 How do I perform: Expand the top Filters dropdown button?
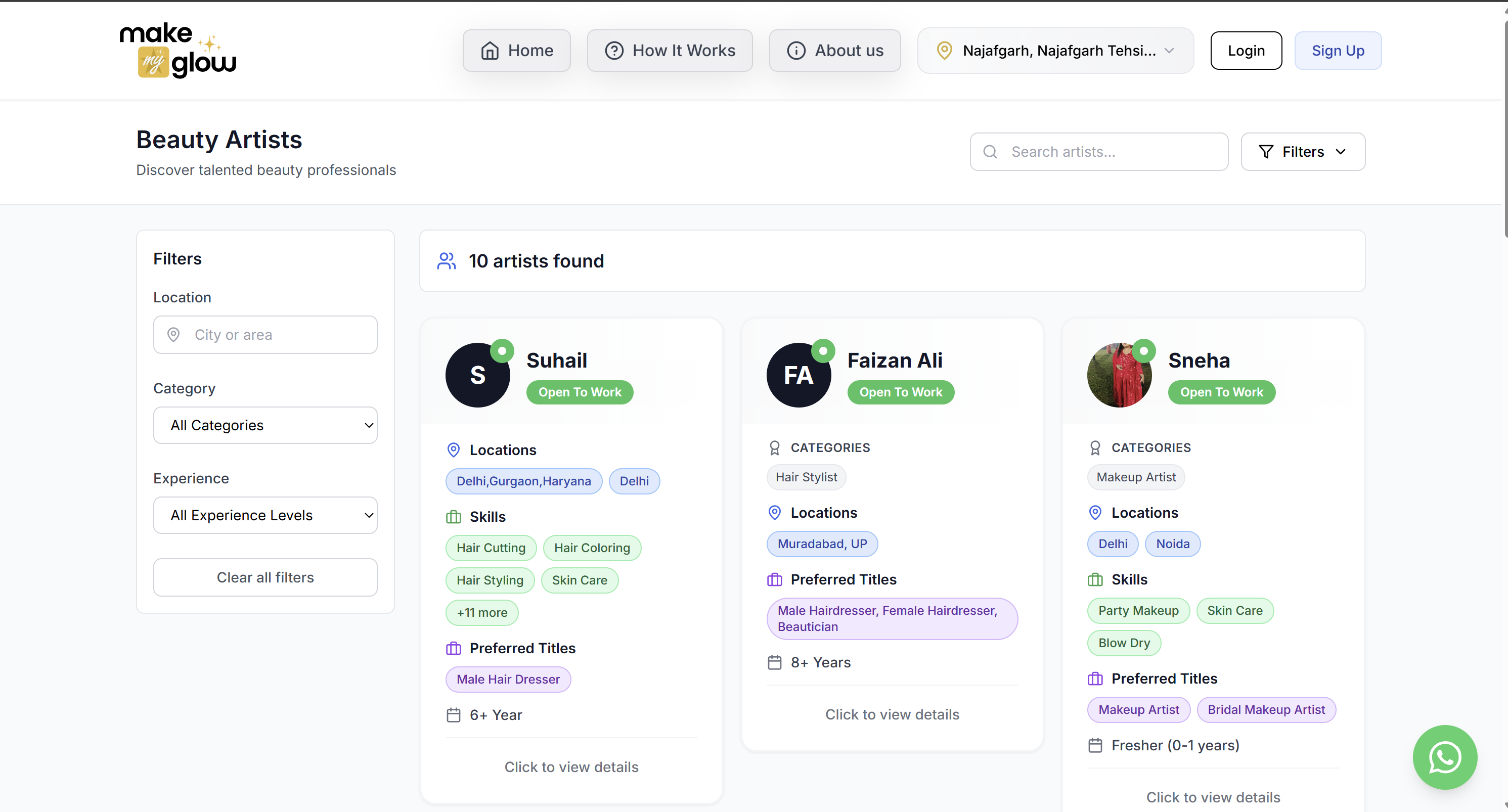(x=1303, y=152)
